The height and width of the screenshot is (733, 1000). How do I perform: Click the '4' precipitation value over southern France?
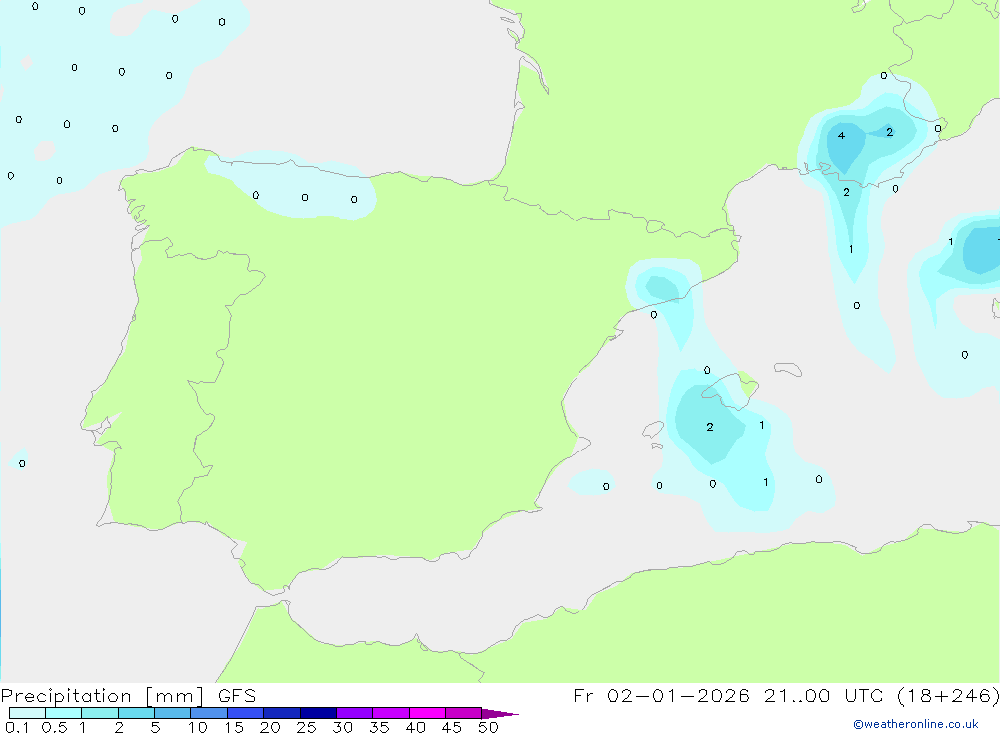841,135
